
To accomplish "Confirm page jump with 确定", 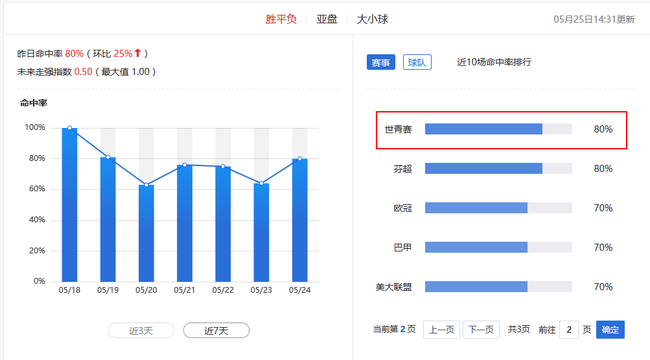I will tap(610, 330).
